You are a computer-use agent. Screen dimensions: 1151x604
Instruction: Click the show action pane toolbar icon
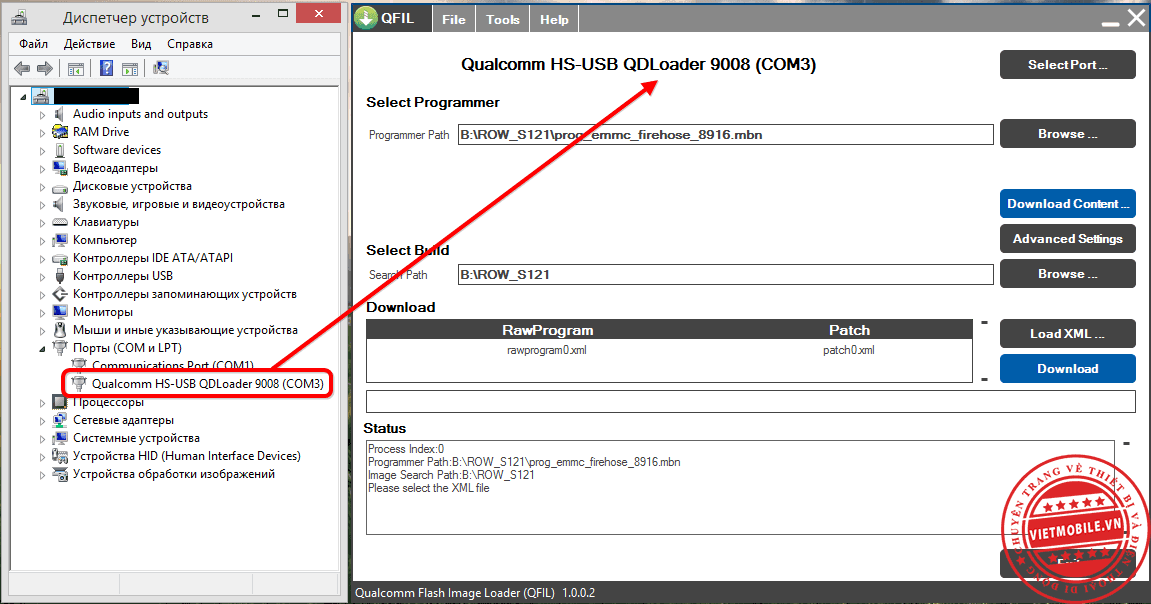[x=130, y=67]
